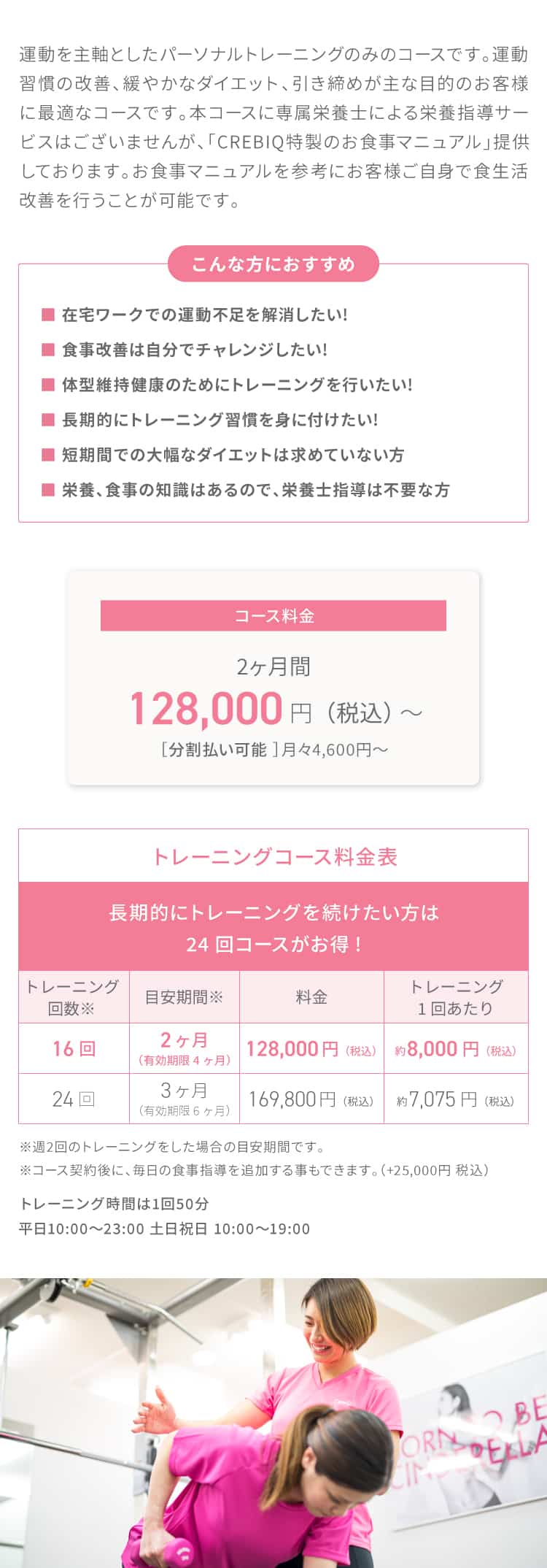Click the pink bullet beside 在宅ワークでの運動不足
This screenshot has height=1568, width=547.
48,315
